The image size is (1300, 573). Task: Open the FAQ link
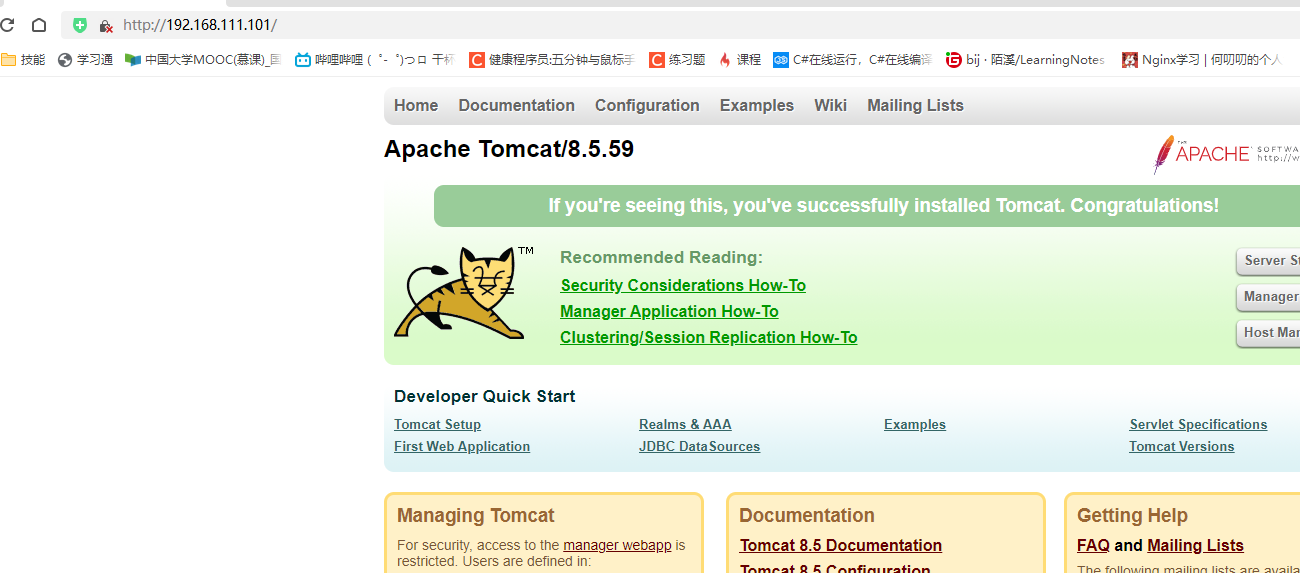click(1093, 545)
